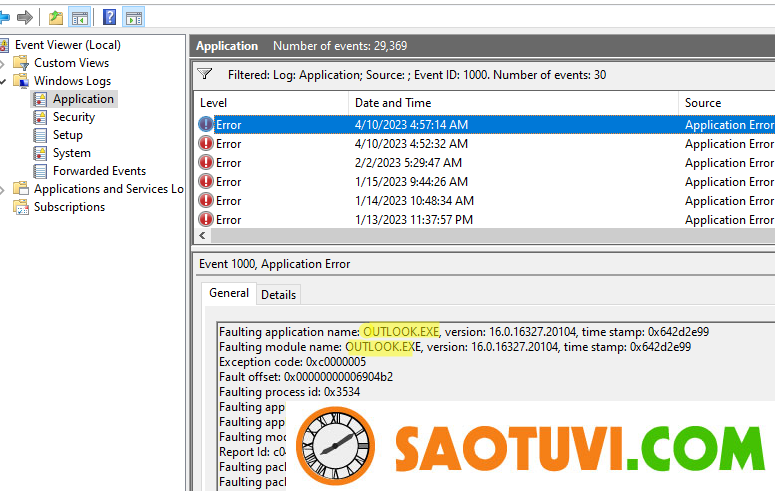Collapse the Windows Logs tree node

tap(2, 81)
